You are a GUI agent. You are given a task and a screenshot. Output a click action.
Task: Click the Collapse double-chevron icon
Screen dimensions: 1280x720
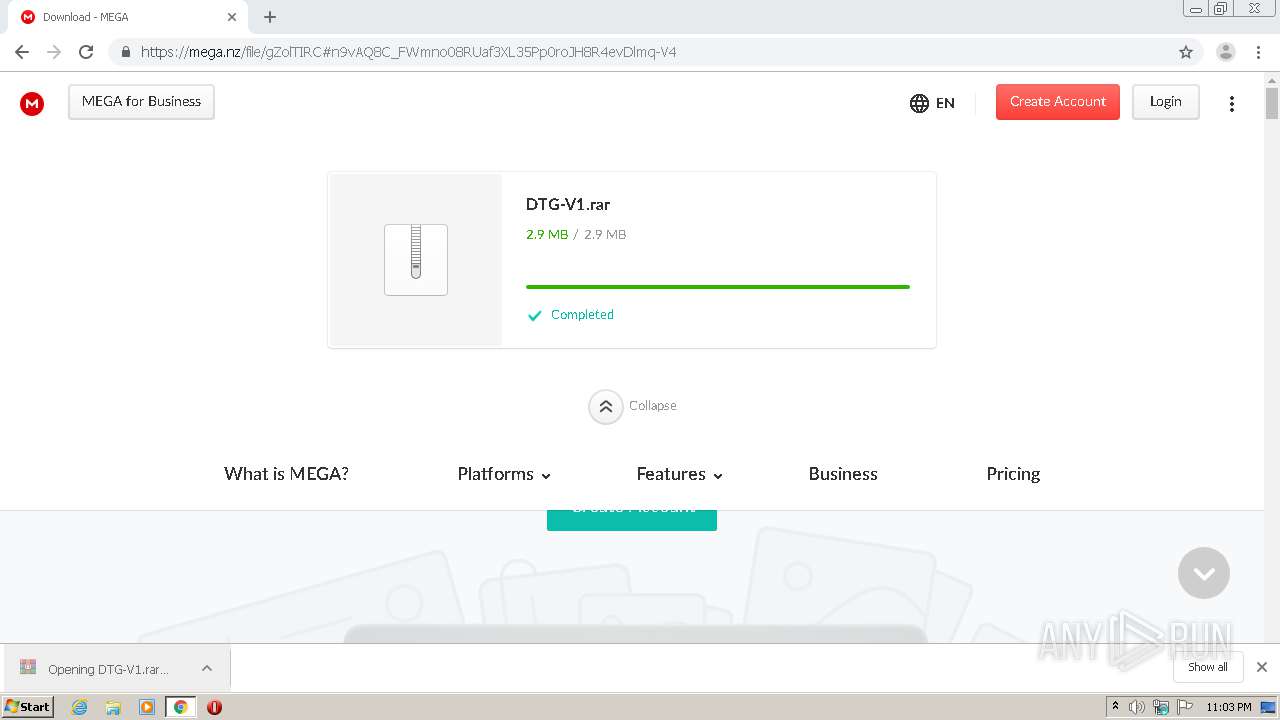point(606,406)
